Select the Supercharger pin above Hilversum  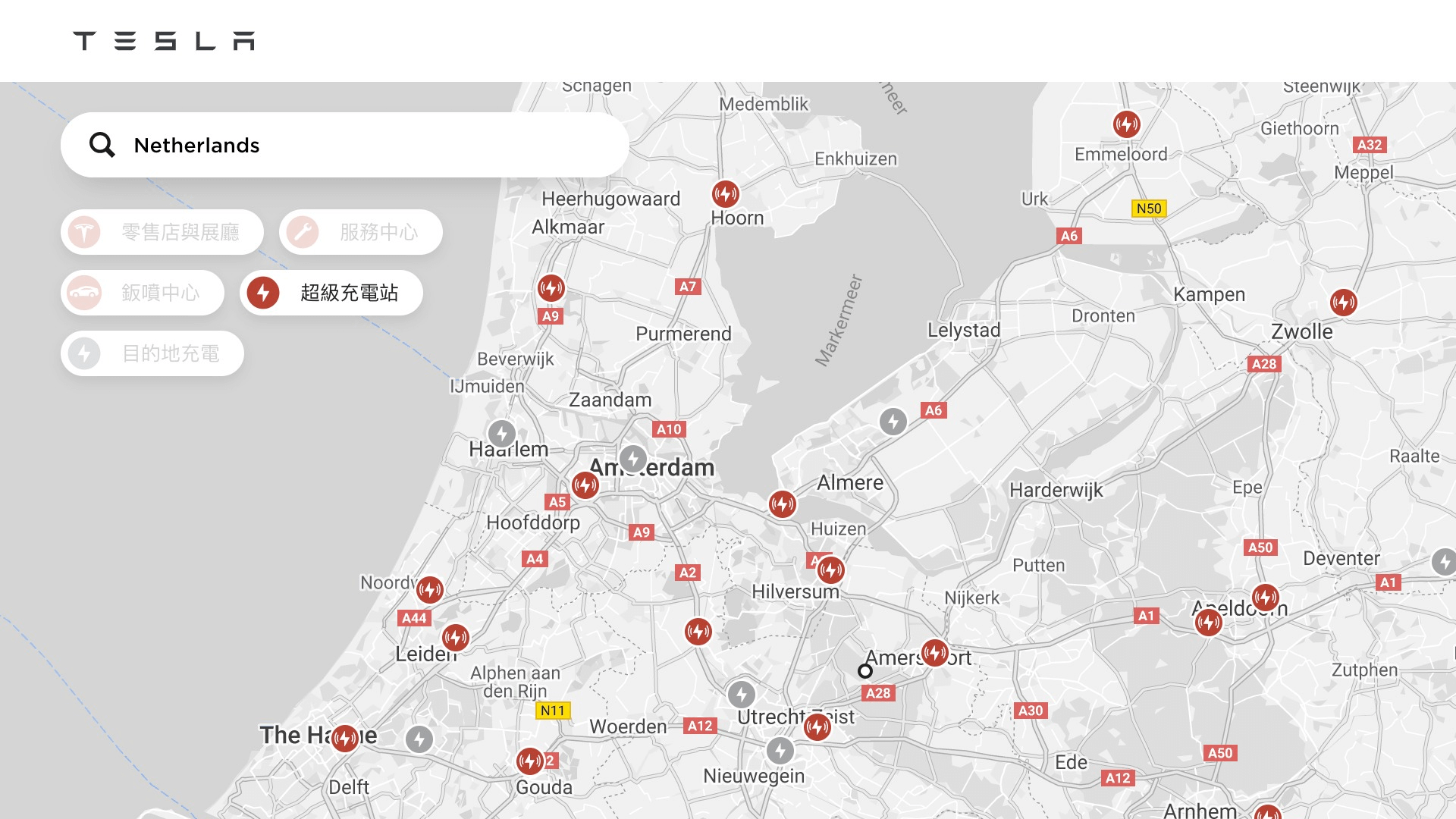pyautogui.click(x=831, y=570)
